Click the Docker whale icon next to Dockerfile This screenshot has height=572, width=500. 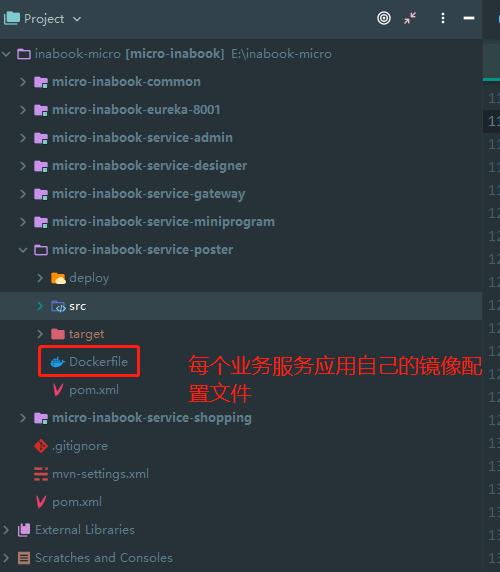(x=58, y=362)
